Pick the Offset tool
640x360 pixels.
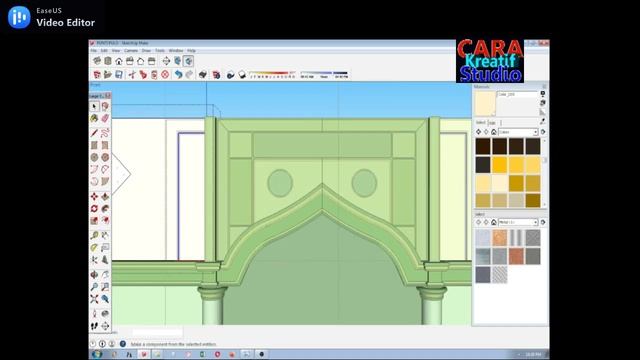click(x=105, y=221)
